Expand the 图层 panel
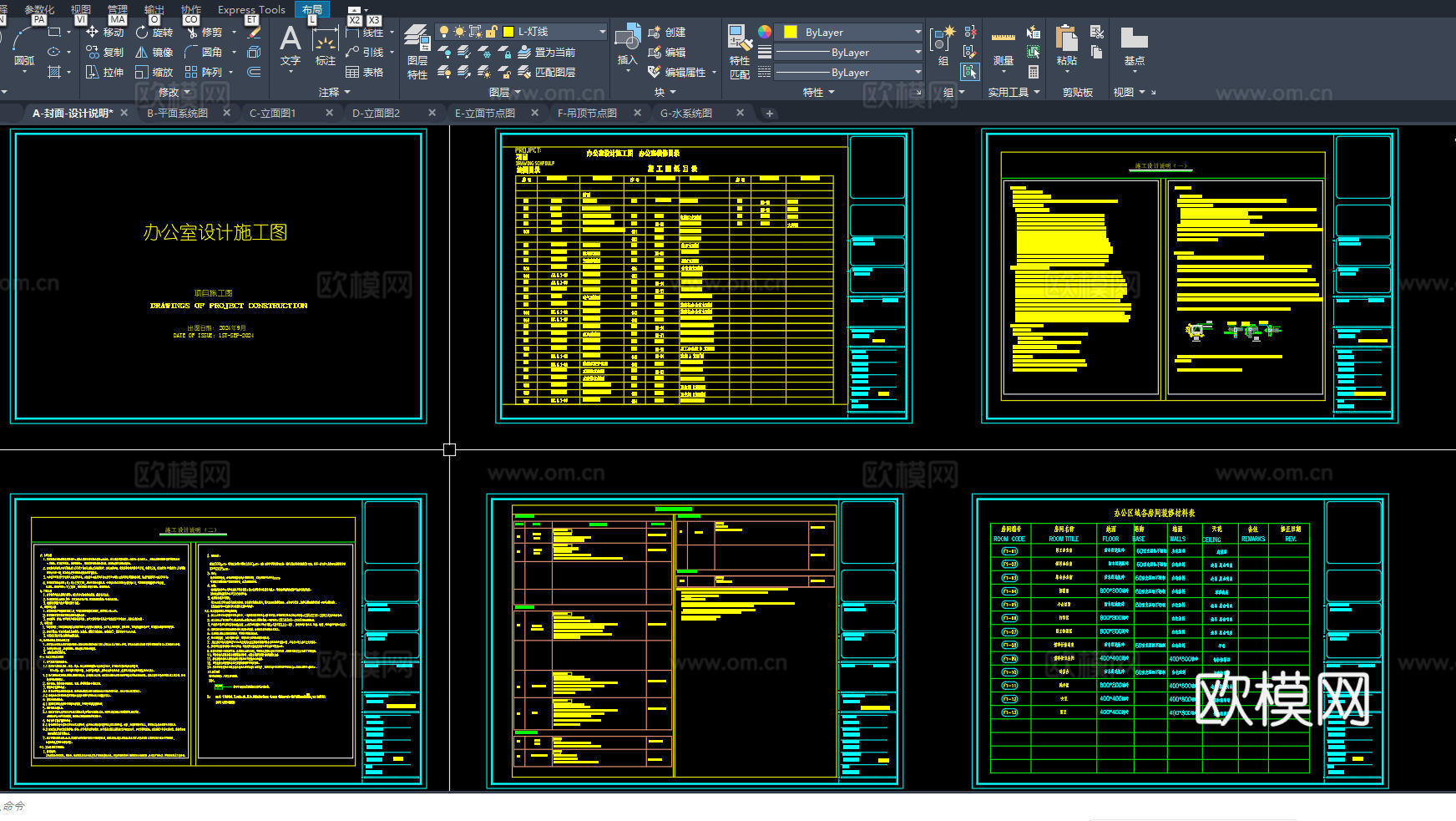1456x821 pixels. coord(505,92)
